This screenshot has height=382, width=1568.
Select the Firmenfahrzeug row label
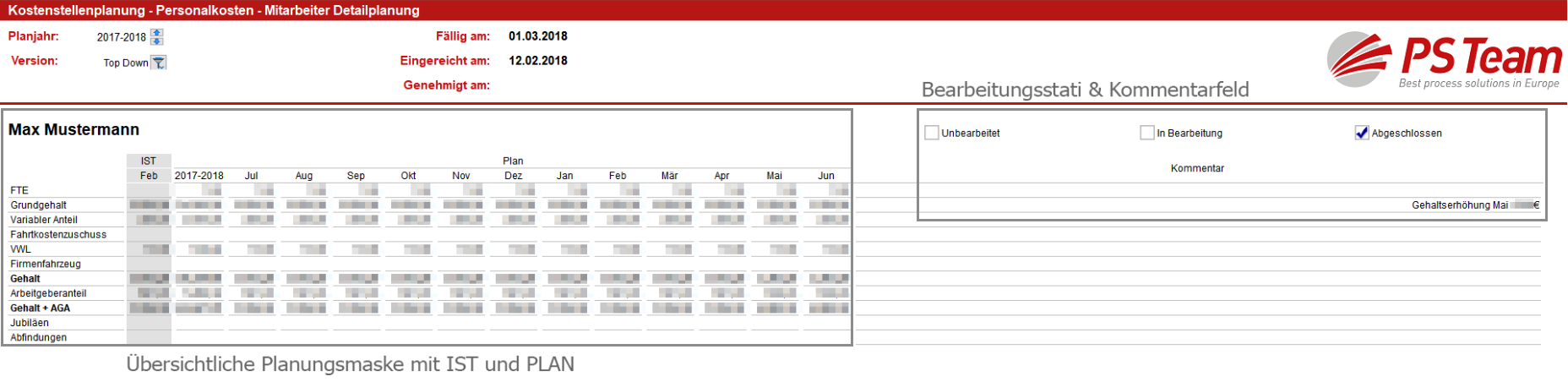tap(46, 264)
